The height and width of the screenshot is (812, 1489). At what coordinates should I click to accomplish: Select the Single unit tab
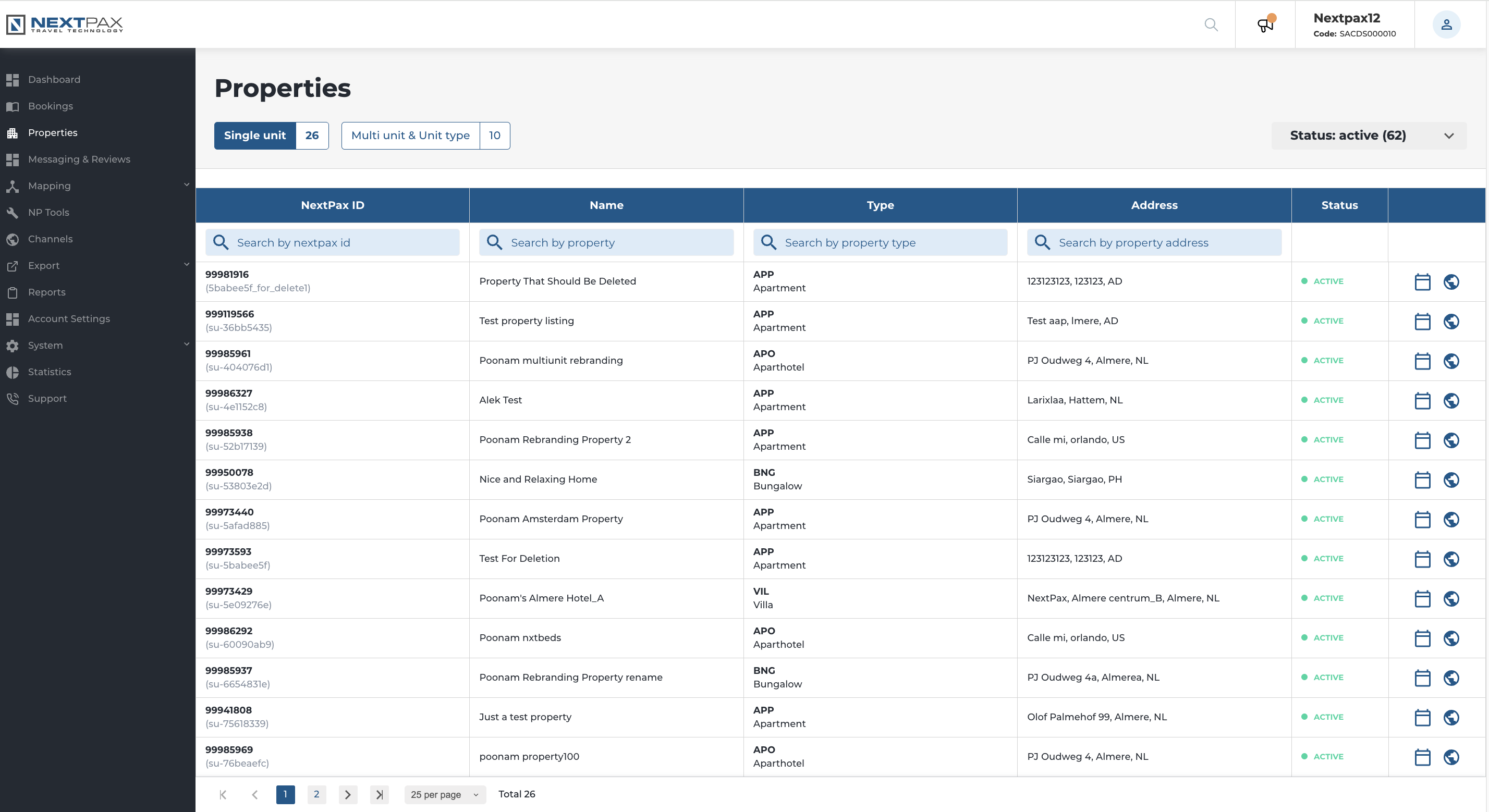click(271, 135)
